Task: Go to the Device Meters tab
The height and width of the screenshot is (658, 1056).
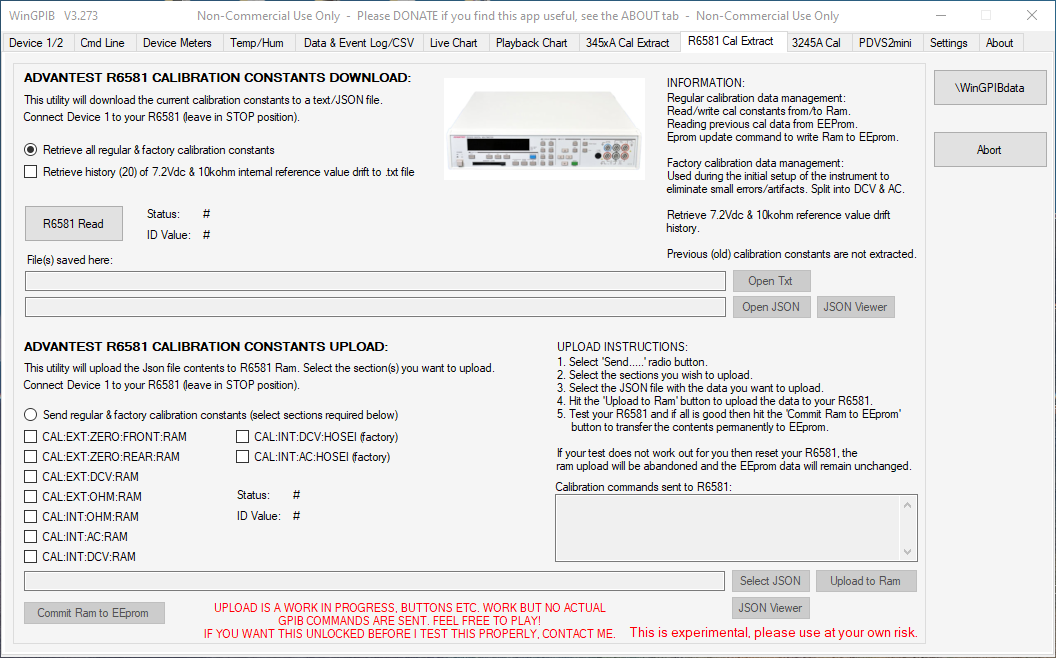Action: click(177, 43)
